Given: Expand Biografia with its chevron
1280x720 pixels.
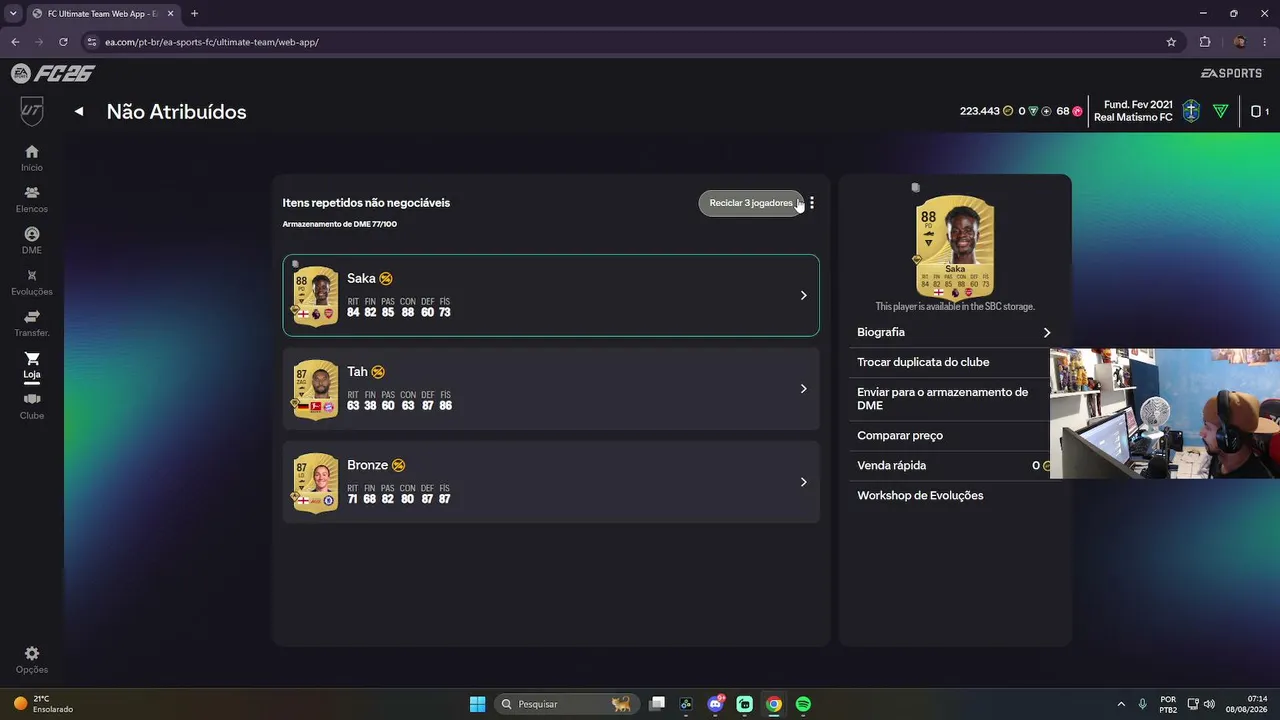Looking at the screenshot, I should 1047,332.
